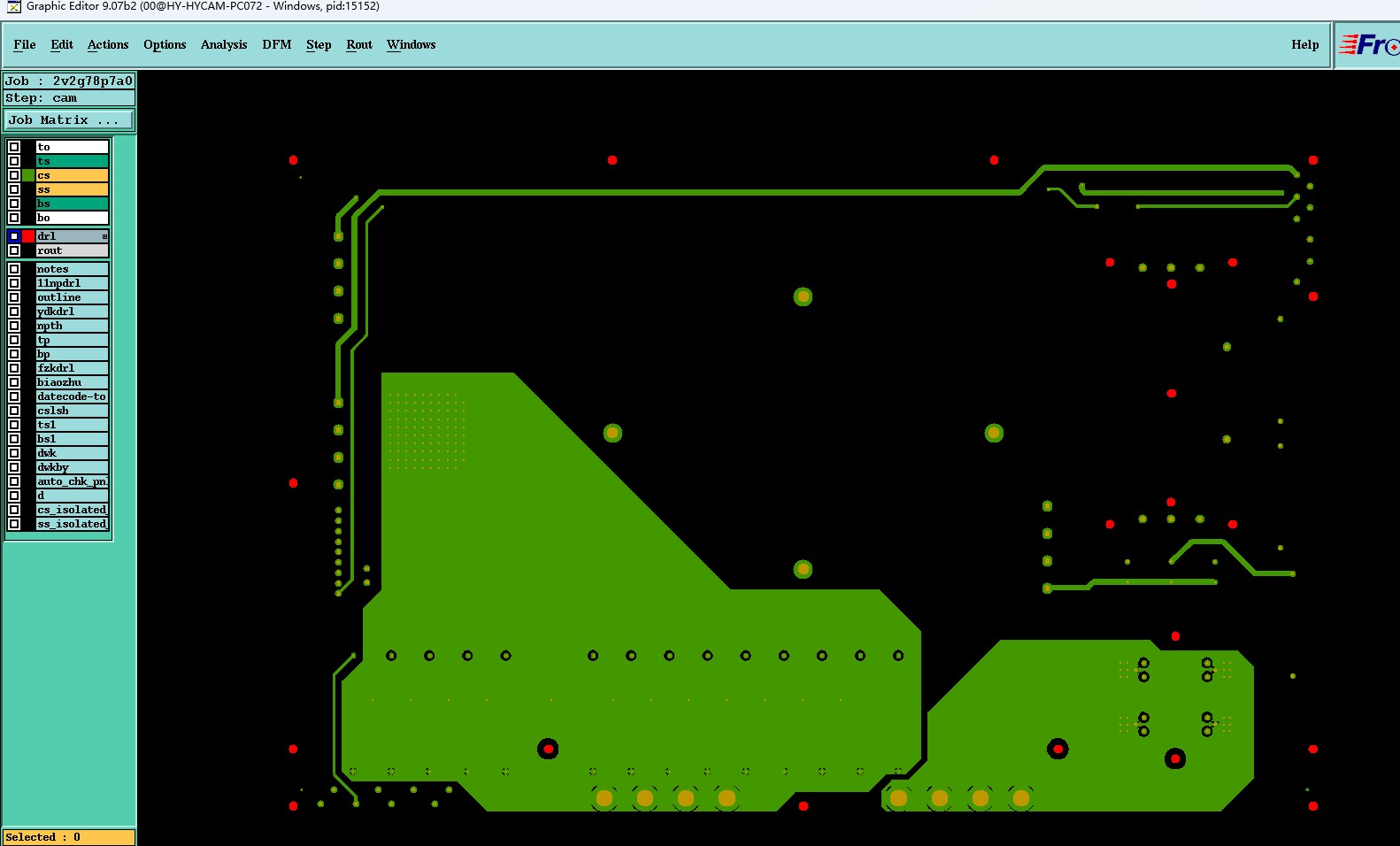Open the Rout menu

tap(359, 45)
